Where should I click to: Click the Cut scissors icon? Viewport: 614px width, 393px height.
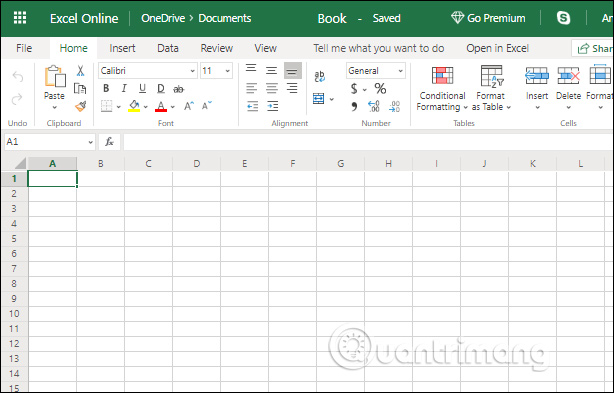[80, 71]
